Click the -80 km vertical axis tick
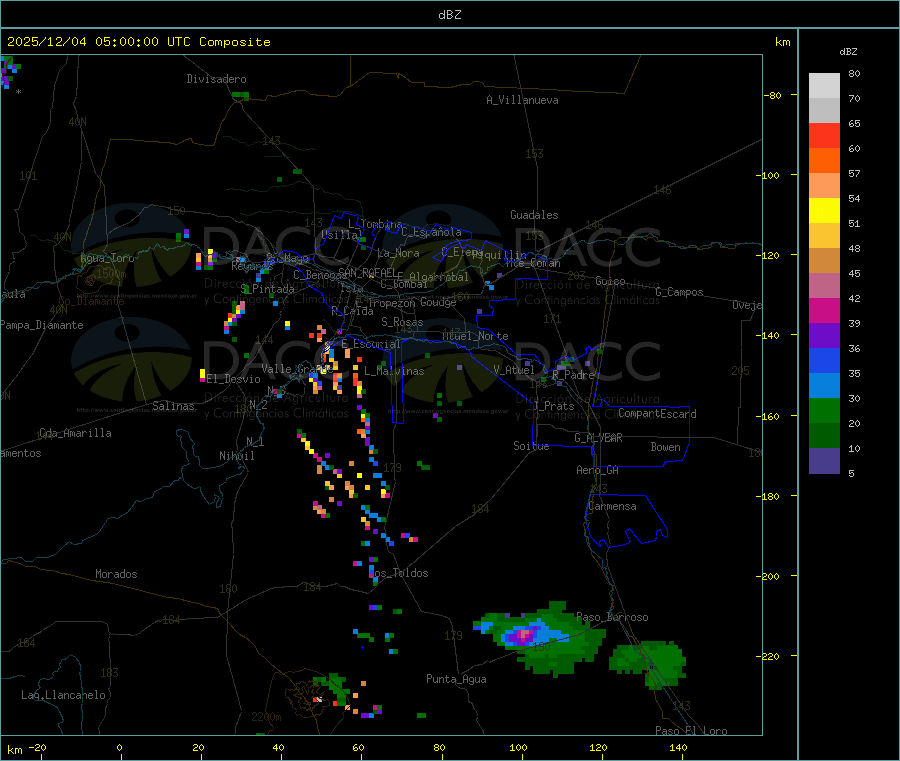 pos(773,95)
